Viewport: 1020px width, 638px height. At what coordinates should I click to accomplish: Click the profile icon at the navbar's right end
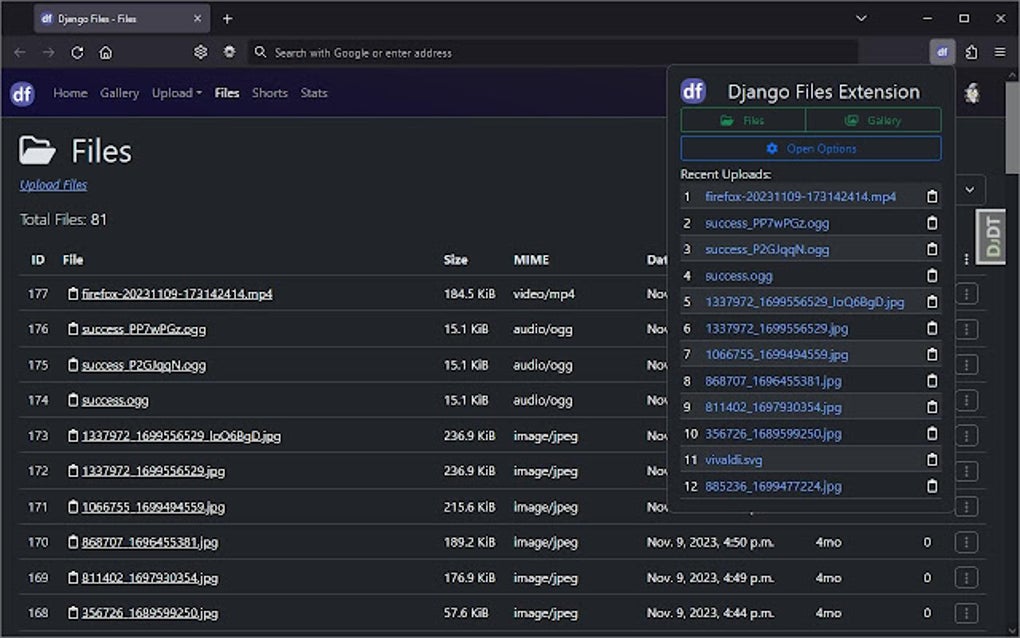pos(972,92)
